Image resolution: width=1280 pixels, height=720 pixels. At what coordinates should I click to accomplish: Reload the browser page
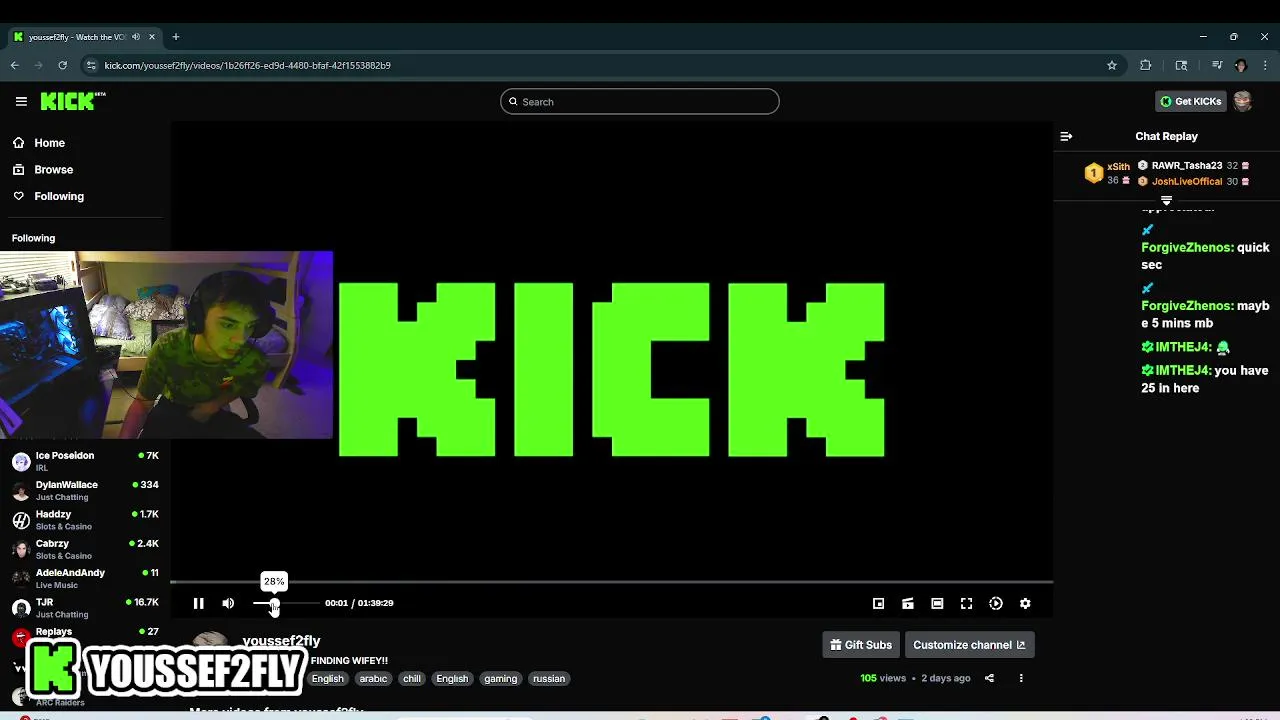(x=62, y=65)
